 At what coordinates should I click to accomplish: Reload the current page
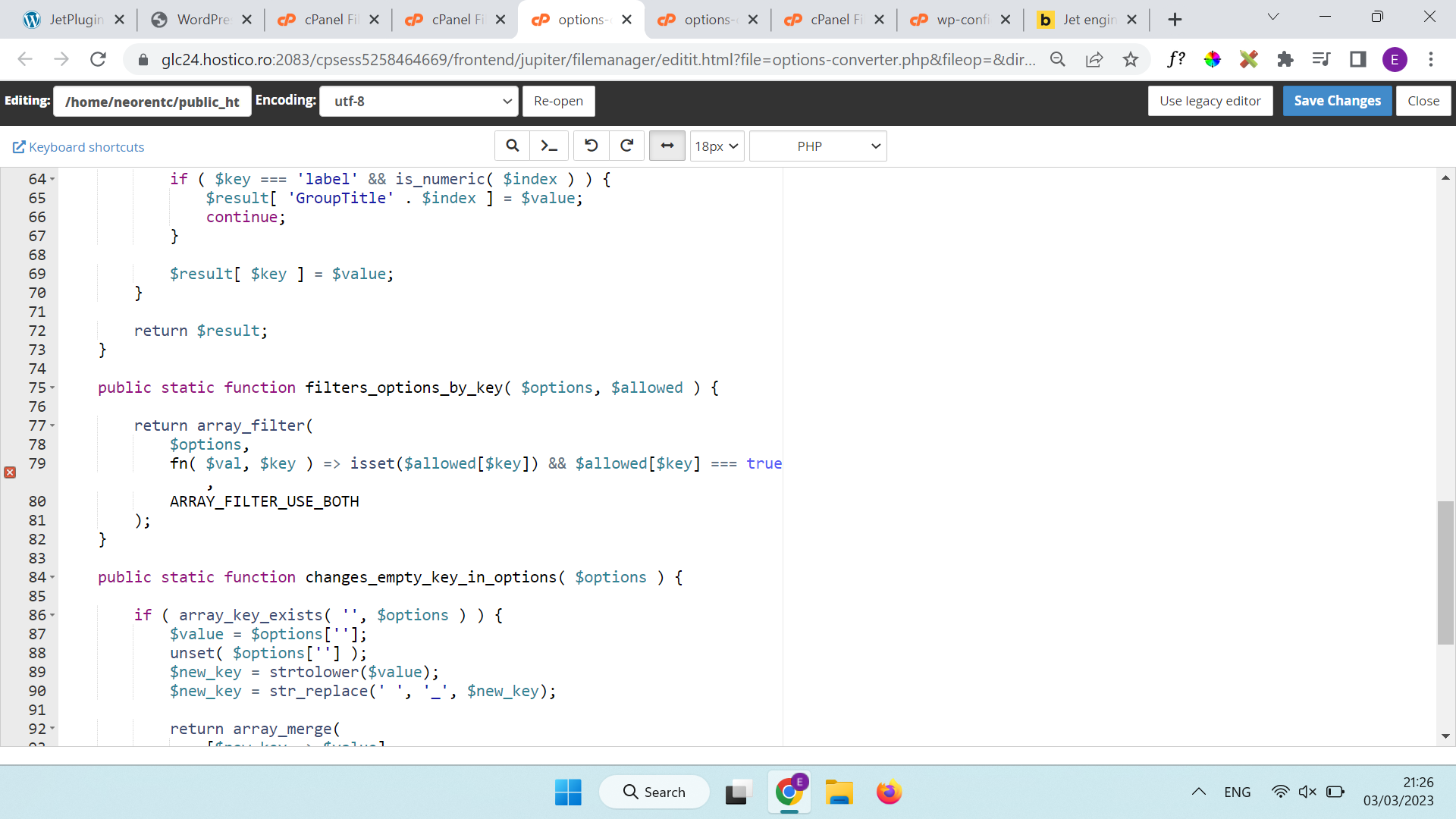pyautogui.click(x=98, y=59)
